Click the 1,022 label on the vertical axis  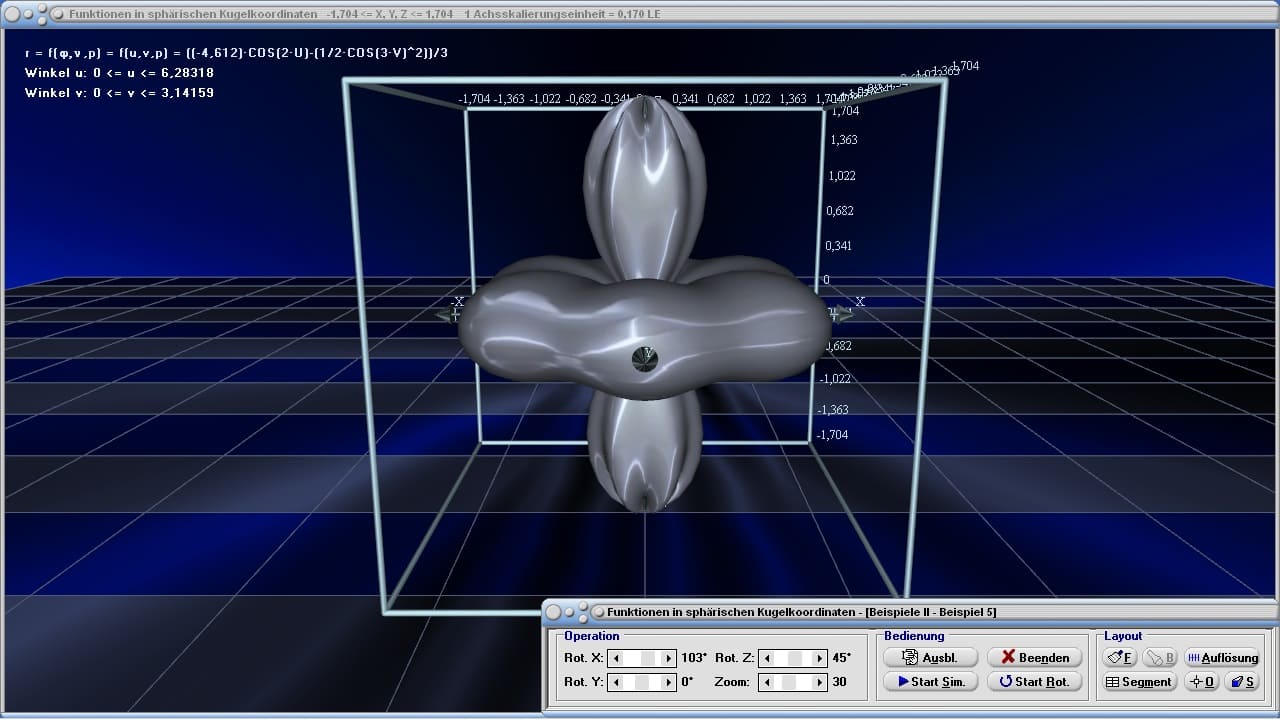point(841,176)
